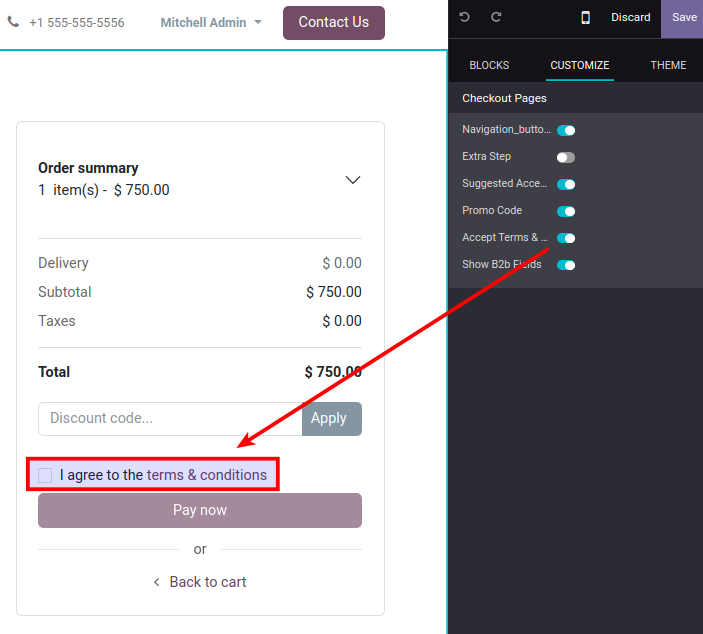Click the Back to cart chevron
703x634 pixels.
click(x=156, y=582)
